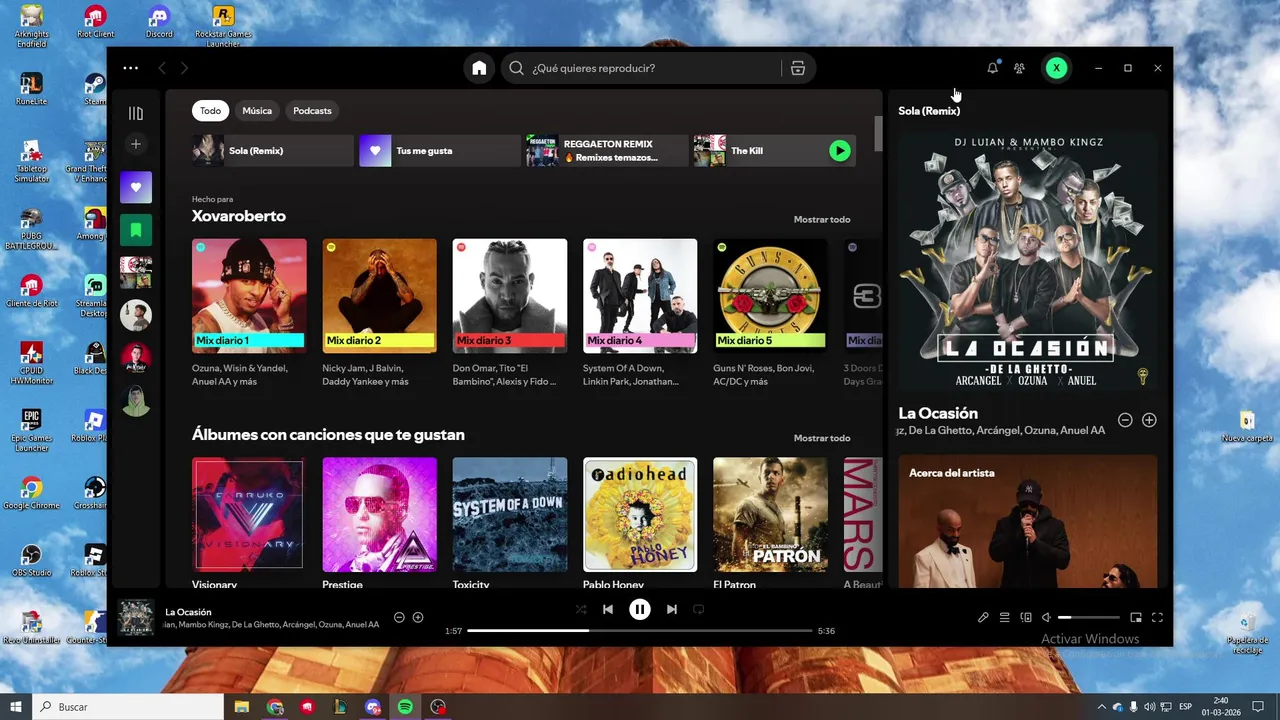The height and width of the screenshot is (720, 1280).
Task: Open the Nueva carpeta desktop folder
Action: click(1247, 427)
